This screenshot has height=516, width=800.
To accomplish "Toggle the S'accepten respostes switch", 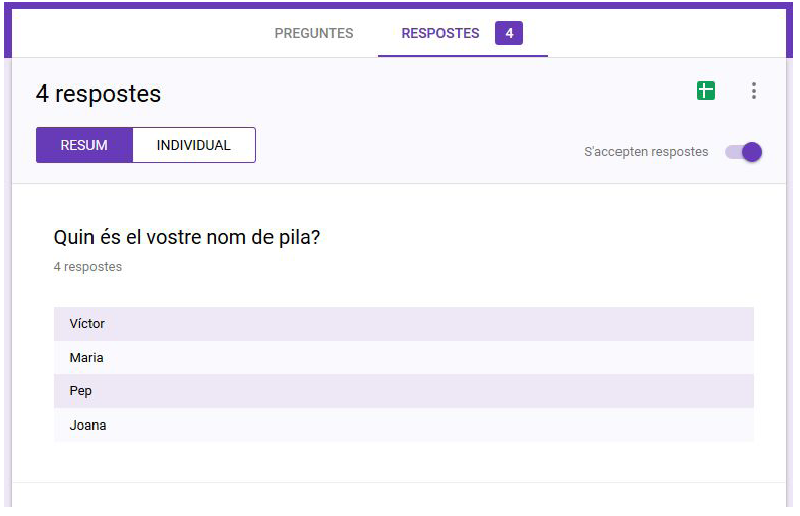I will (744, 152).
